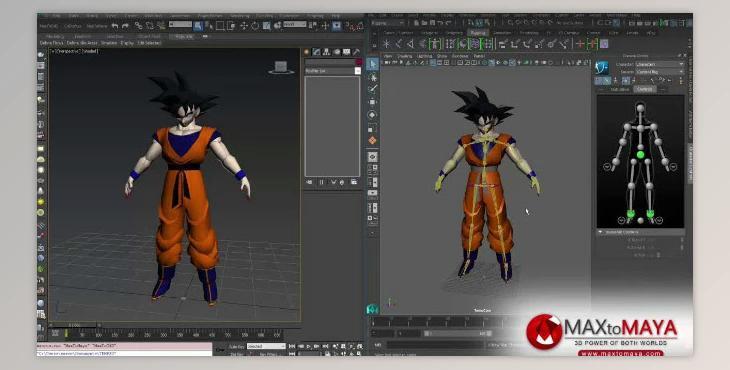The image size is (730, 370).
Task: Select the Rigging shelf tab in Maya
Action: pos(478,33)
